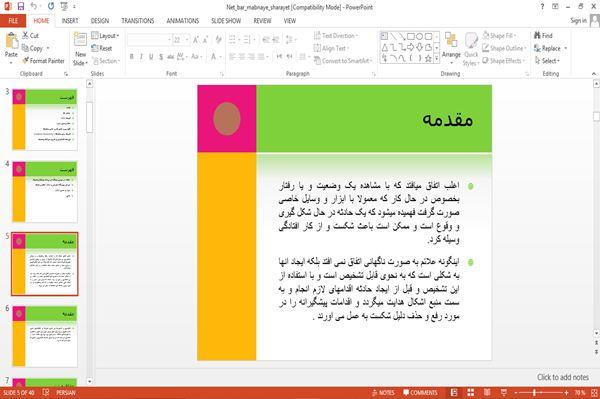The image size is (600, 399).
Task: Click the Redo icon in title bar
Action: click(51, 6)
